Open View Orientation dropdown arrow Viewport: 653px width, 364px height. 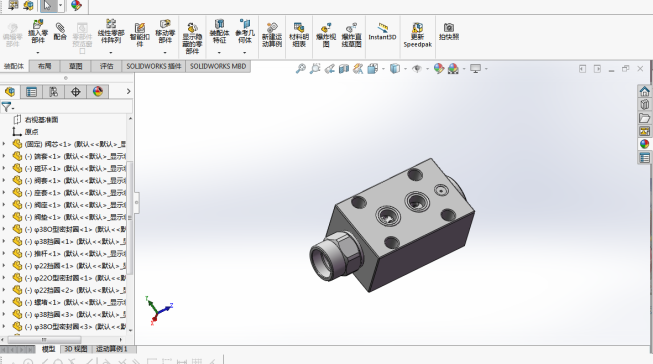(383, 69)
